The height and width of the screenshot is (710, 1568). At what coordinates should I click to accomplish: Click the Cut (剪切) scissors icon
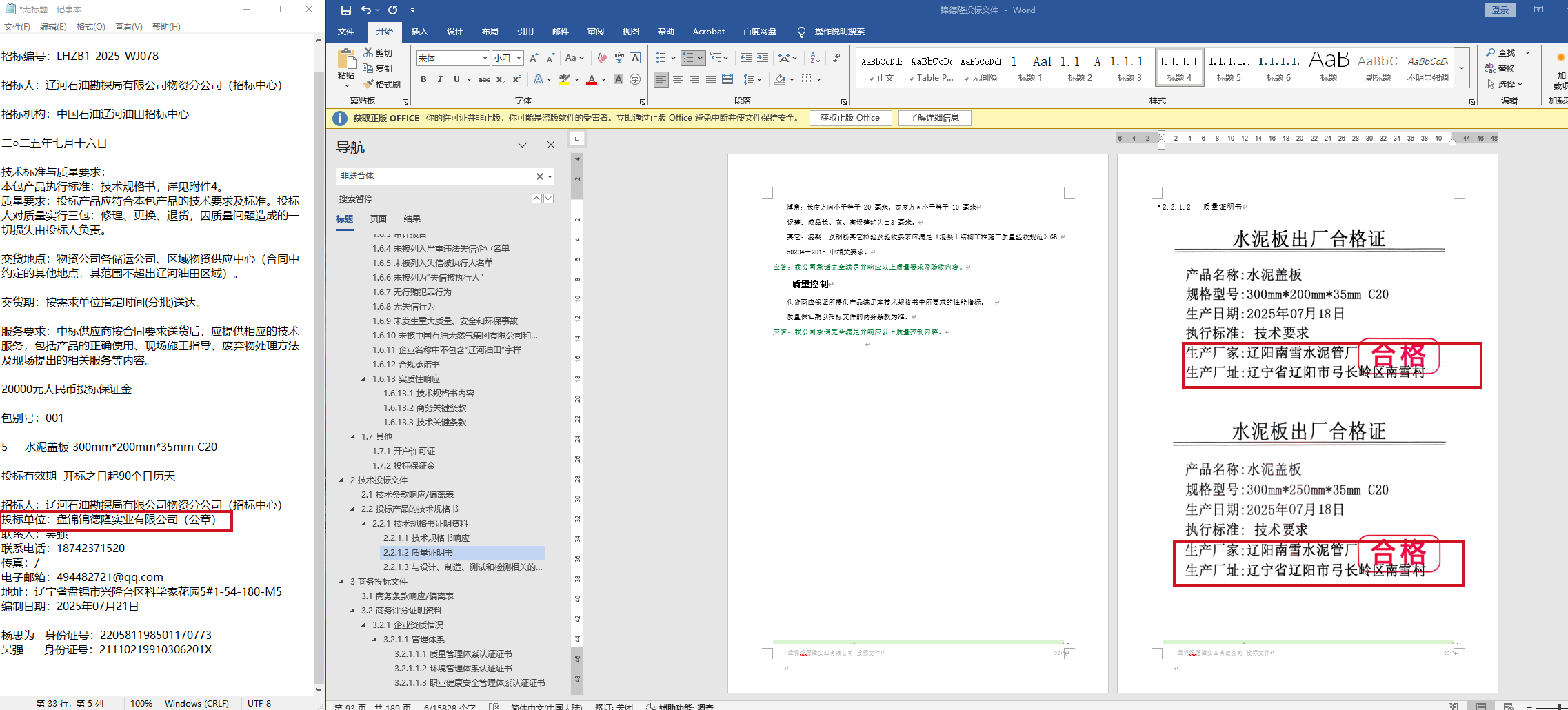[369, 52]
